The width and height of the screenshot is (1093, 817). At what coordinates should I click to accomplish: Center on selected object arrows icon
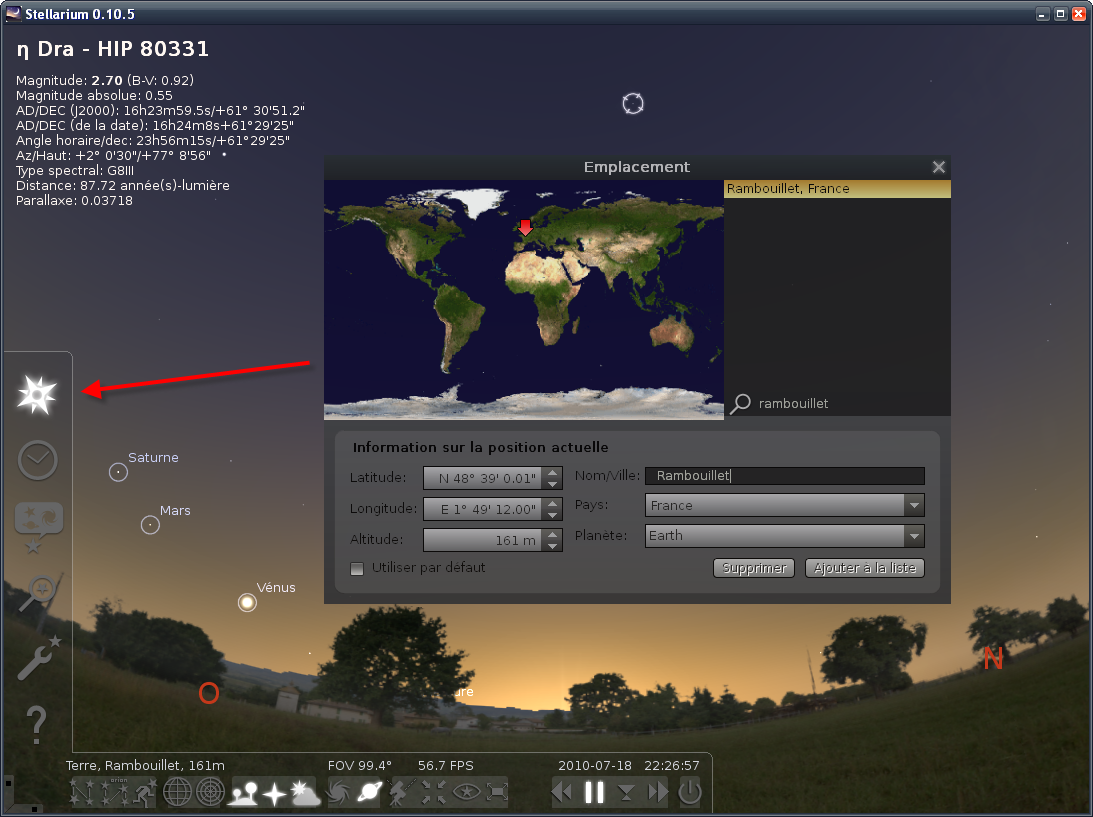coord(434,793)
